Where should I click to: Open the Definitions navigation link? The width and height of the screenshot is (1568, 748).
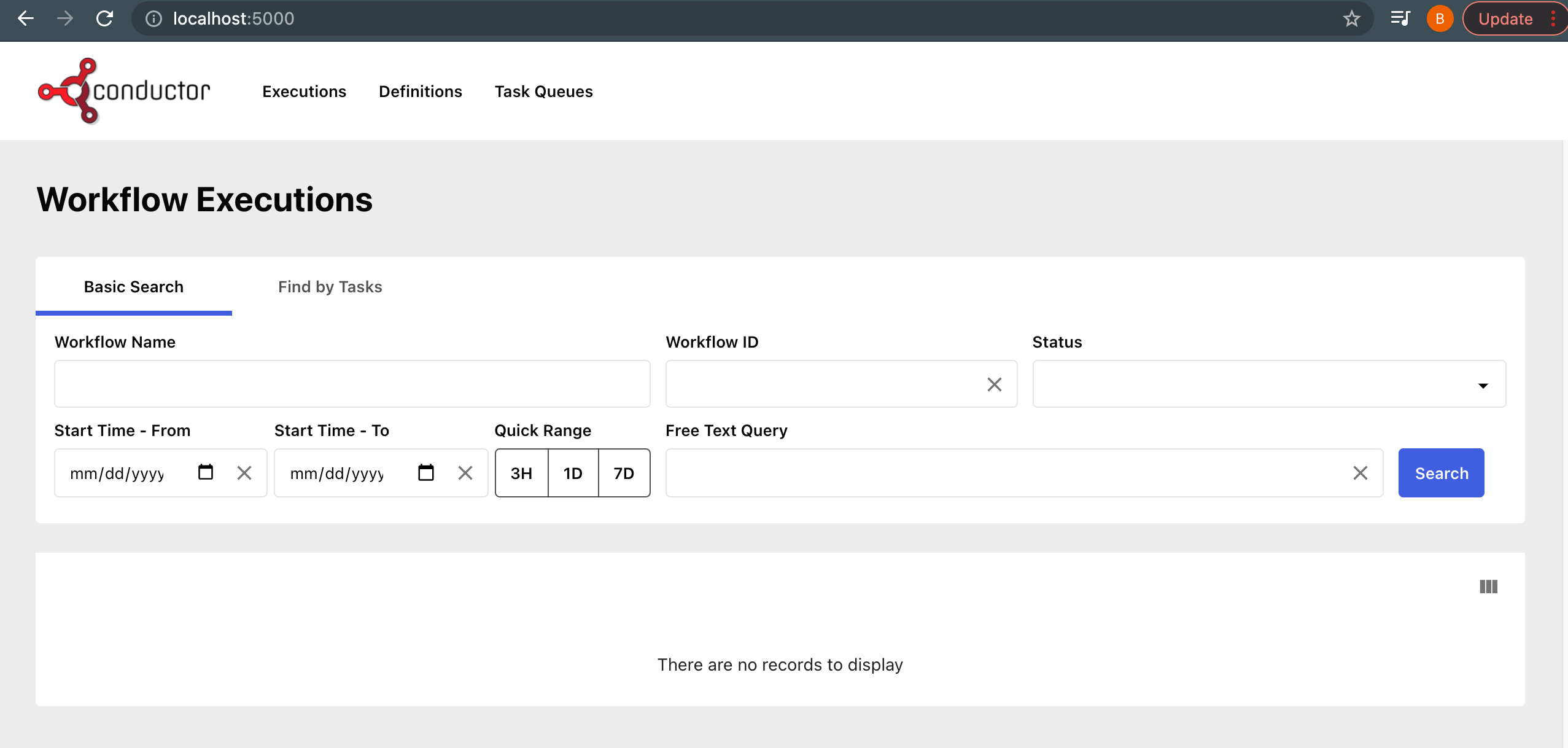[x=420, y=90]
